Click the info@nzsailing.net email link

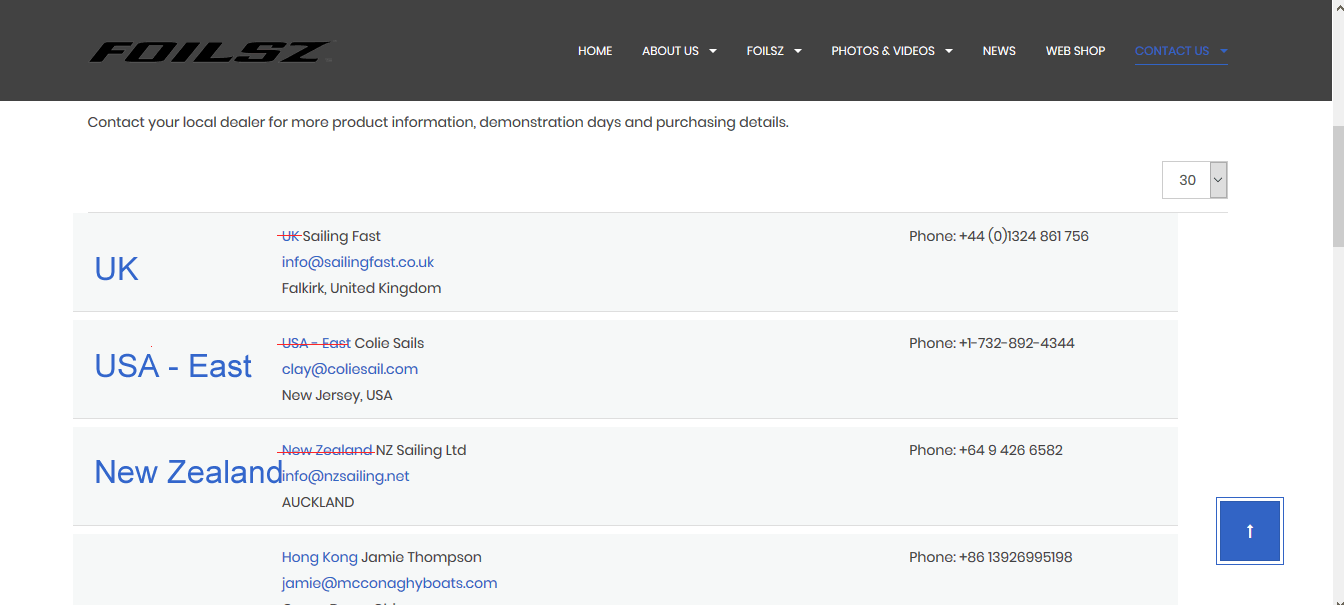346,476
